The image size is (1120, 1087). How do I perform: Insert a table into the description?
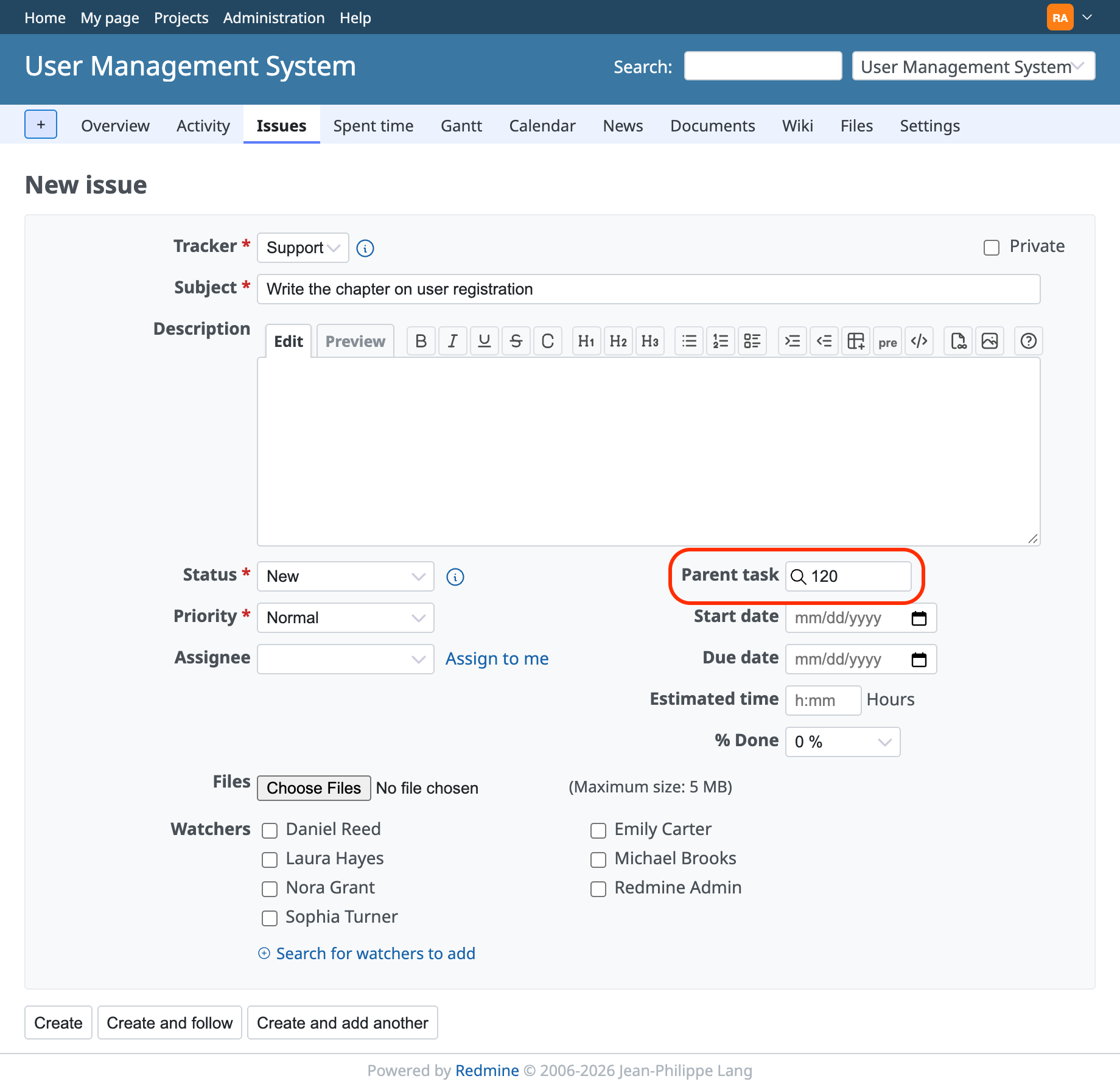pos(856,341)
